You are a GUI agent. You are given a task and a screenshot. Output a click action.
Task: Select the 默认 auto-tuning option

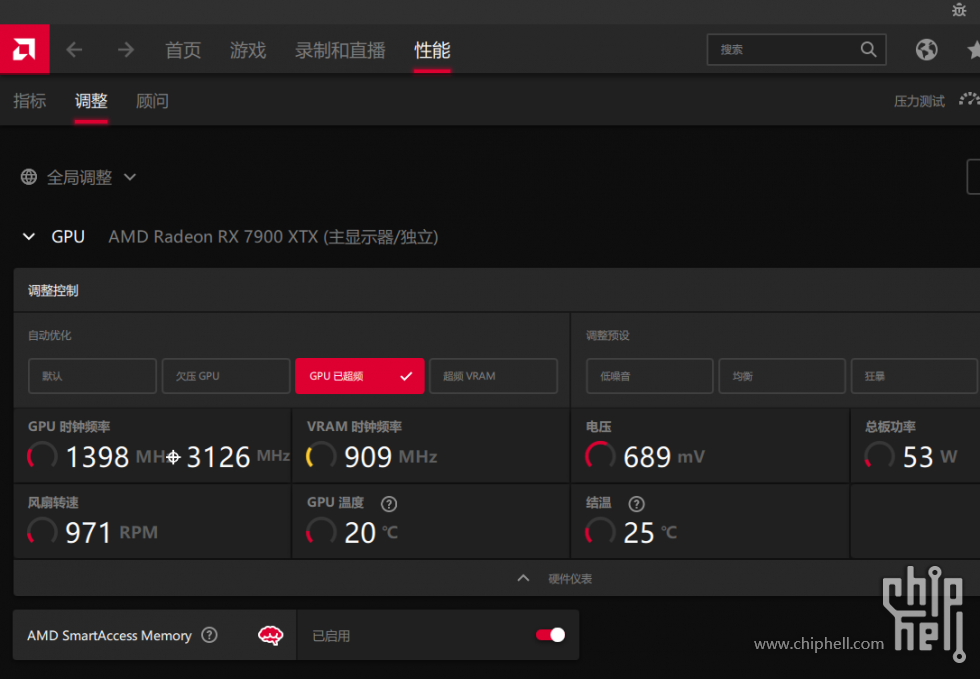[92, 376]
